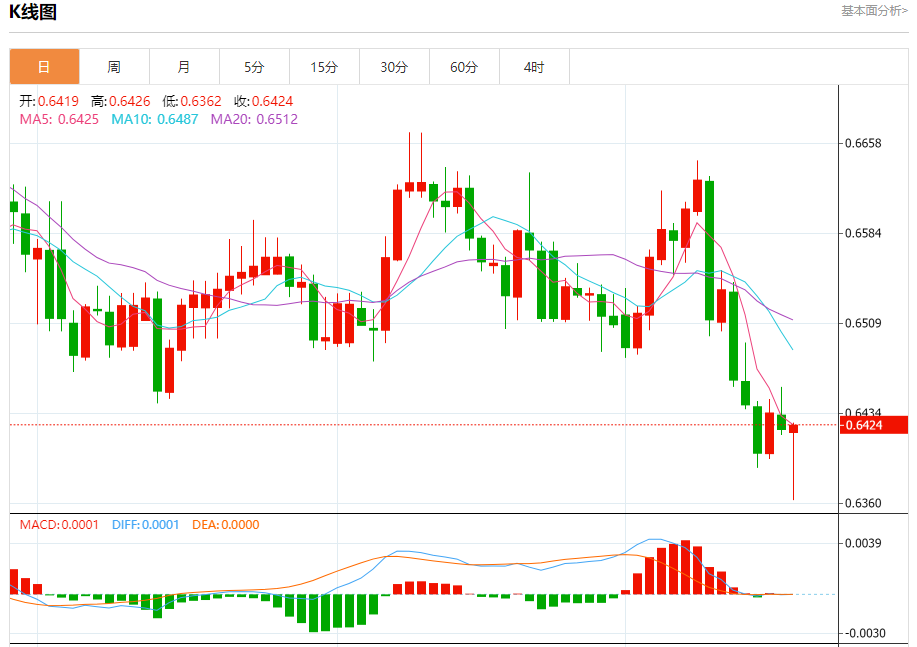Open the 60分 interval tab
This screenshot has height=647, width=917.
pos(464,67)
